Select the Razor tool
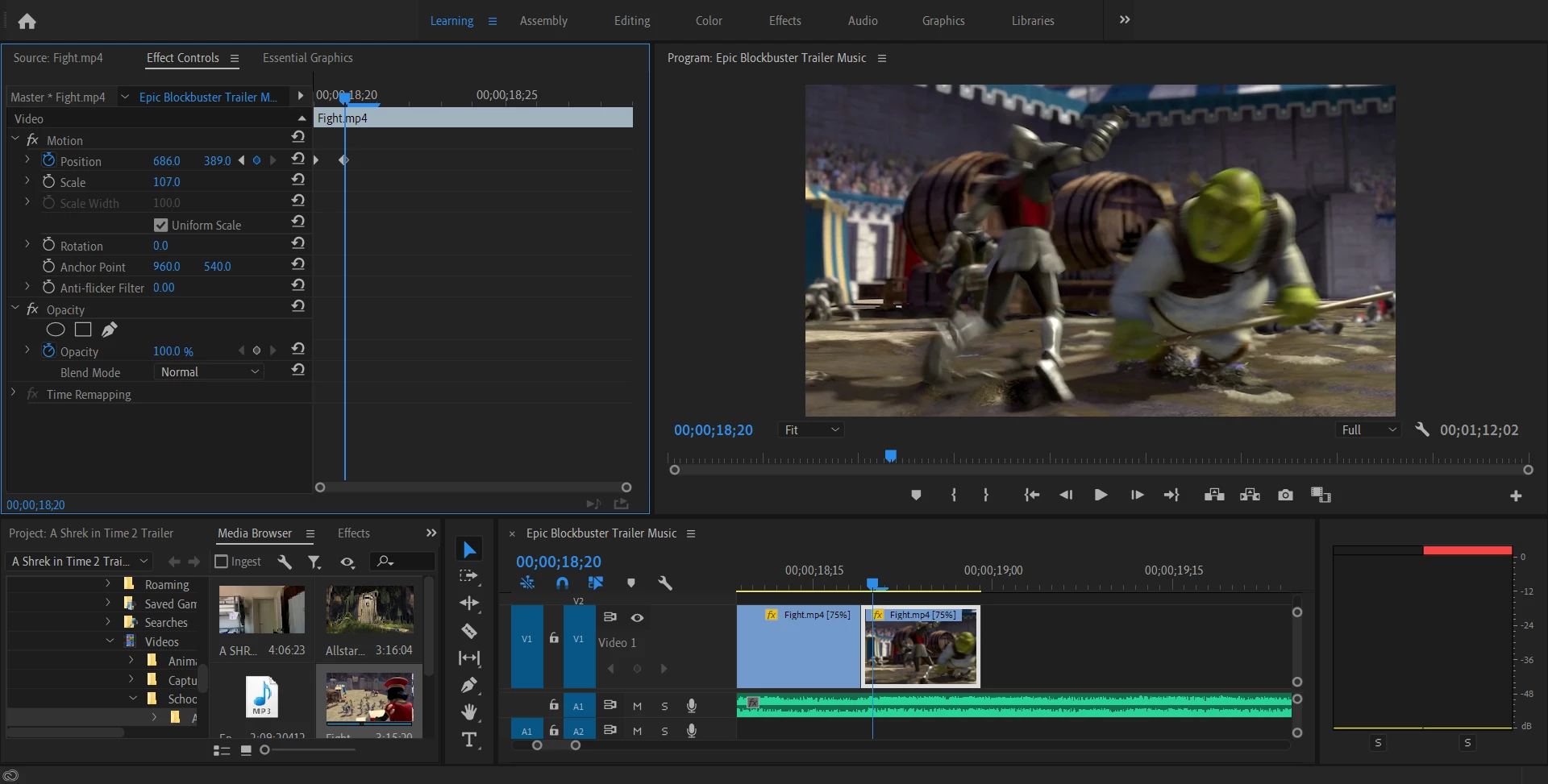This screenshot has width=1548, height=784. (x=469, y=631)
